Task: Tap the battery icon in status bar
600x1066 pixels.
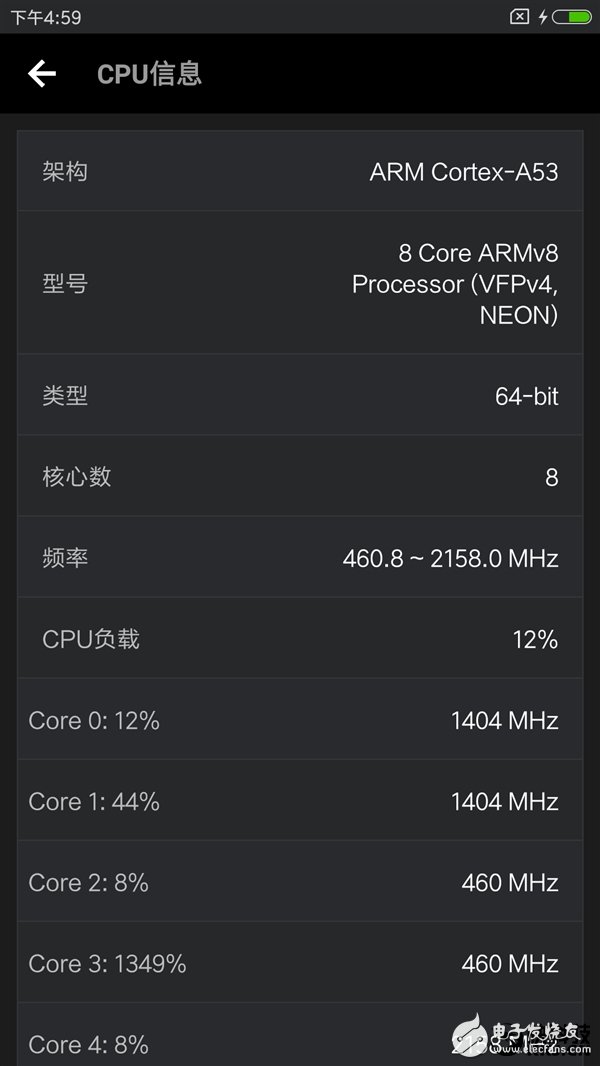Action: 572,17
